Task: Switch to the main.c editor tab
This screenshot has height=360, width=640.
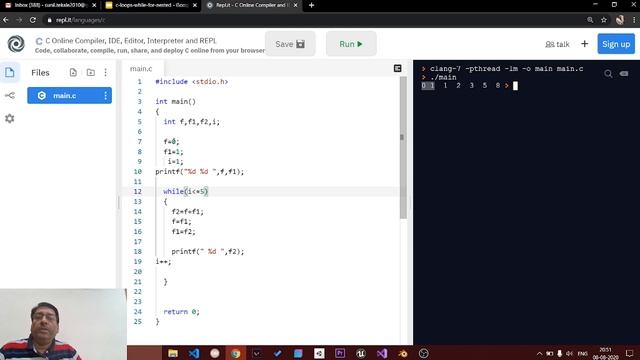Action: [141, 69]
